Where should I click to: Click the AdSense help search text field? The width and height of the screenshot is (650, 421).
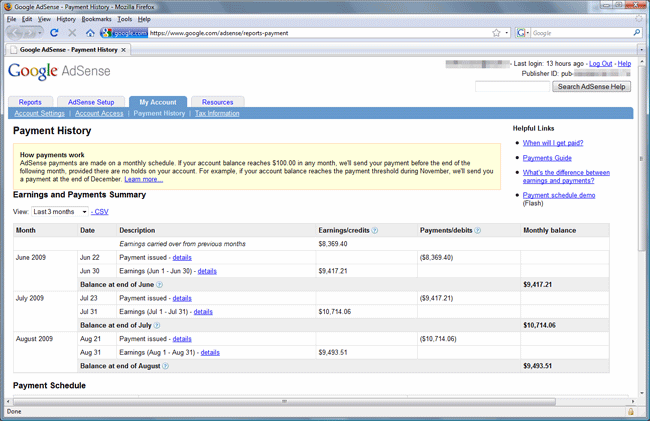(512, 87)
